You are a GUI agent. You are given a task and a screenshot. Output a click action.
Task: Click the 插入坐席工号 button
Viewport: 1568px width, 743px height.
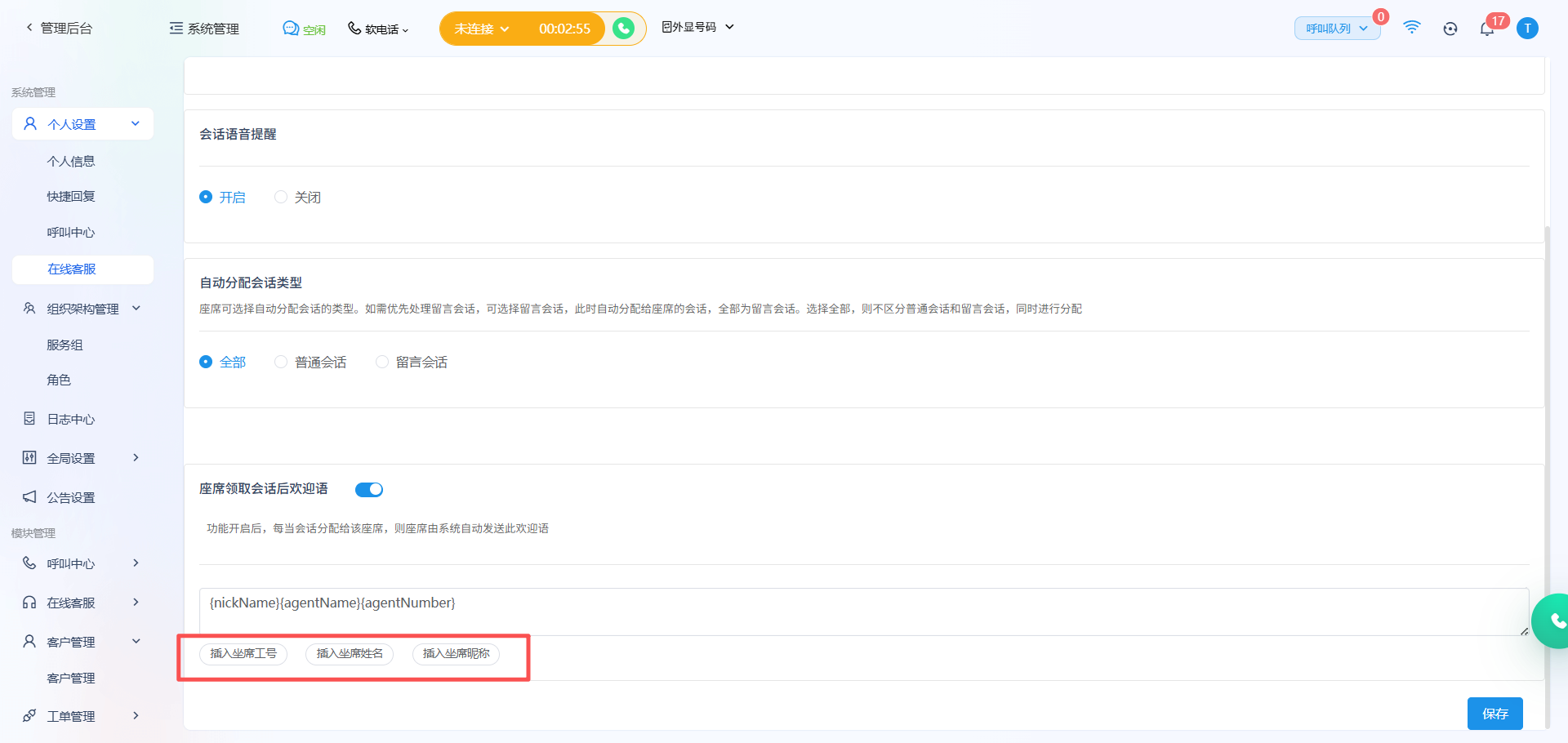(x=243, y=654)
